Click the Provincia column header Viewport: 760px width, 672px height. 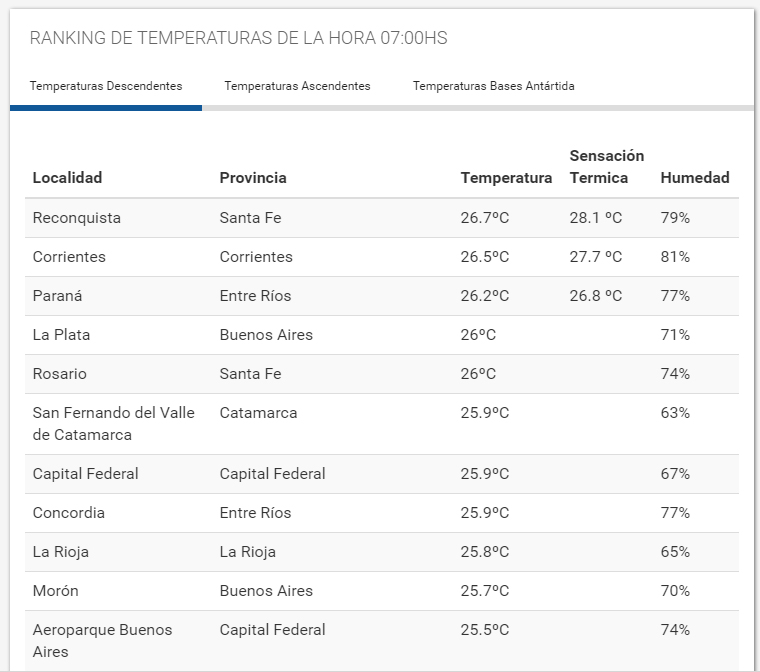(253, 178)
